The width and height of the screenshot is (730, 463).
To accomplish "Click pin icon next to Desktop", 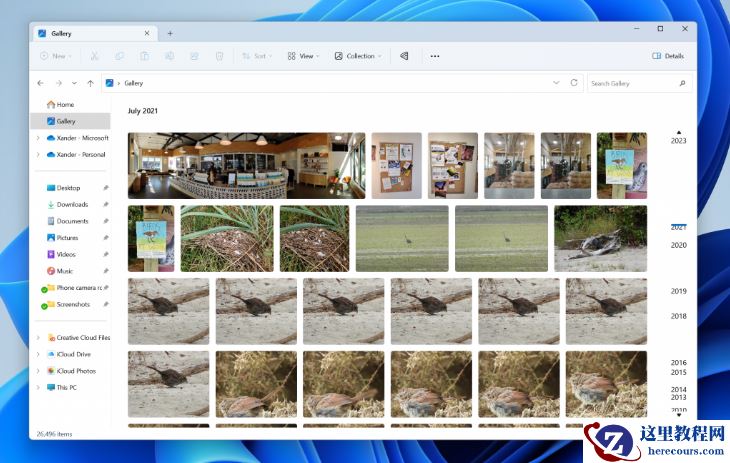I will [x=106, y=188].
